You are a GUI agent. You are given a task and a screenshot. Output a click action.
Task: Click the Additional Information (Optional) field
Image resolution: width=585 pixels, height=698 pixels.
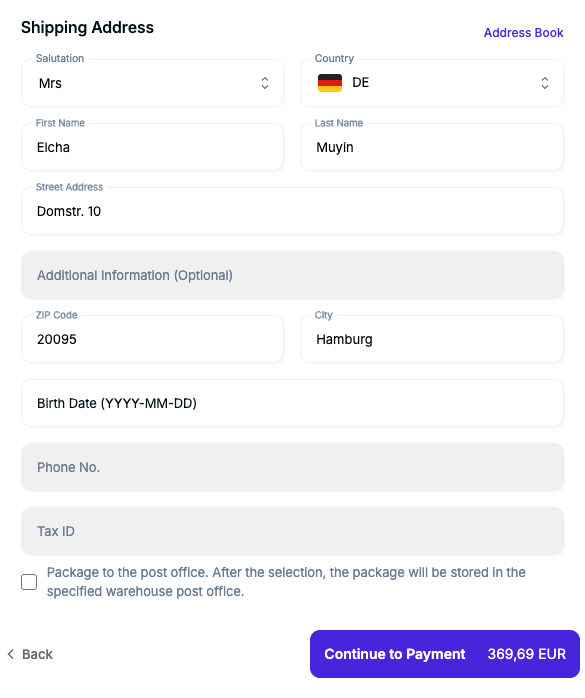click(x=292, y=275)
